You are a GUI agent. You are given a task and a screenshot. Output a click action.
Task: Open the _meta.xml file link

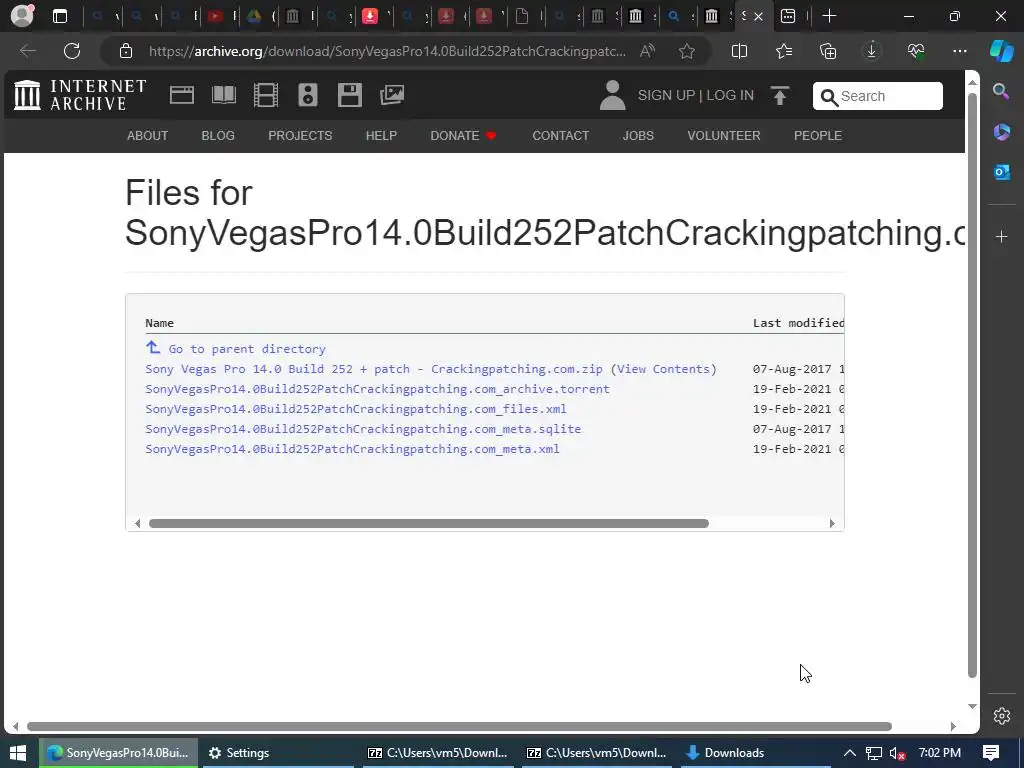pos(353,449)
